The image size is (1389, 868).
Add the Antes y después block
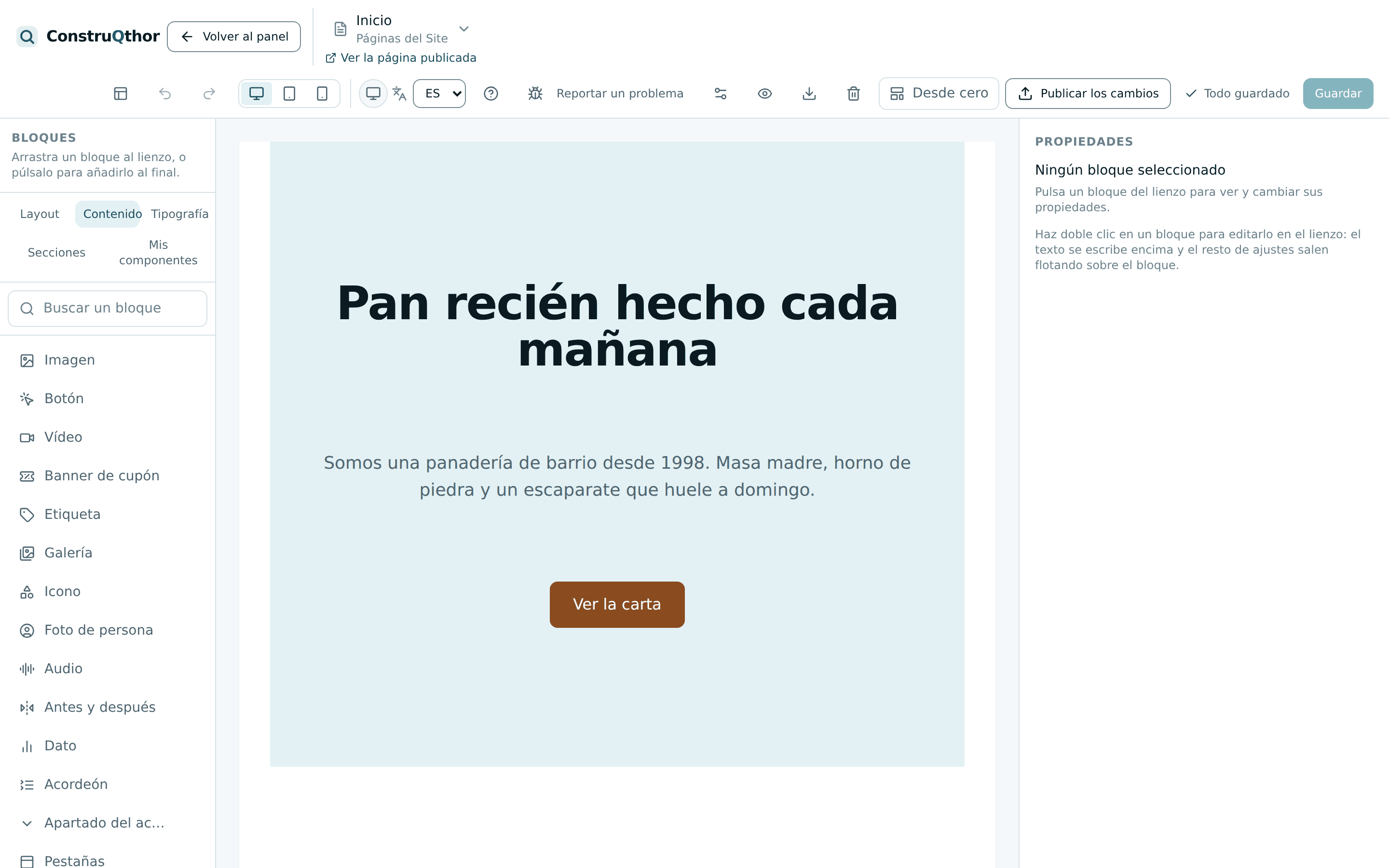tap(108, 707)
